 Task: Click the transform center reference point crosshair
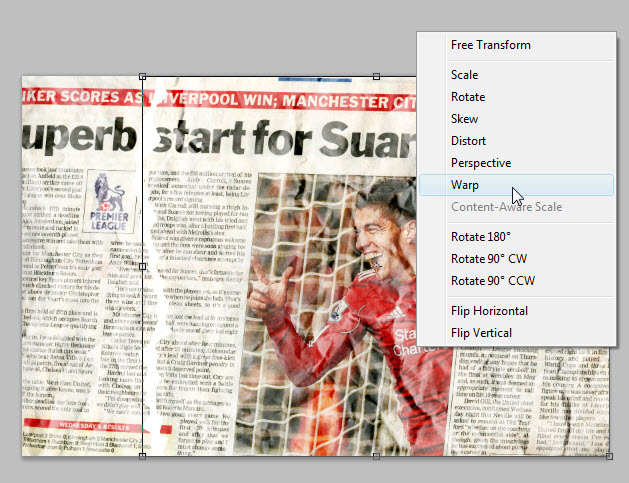click(x=376, y=266)
